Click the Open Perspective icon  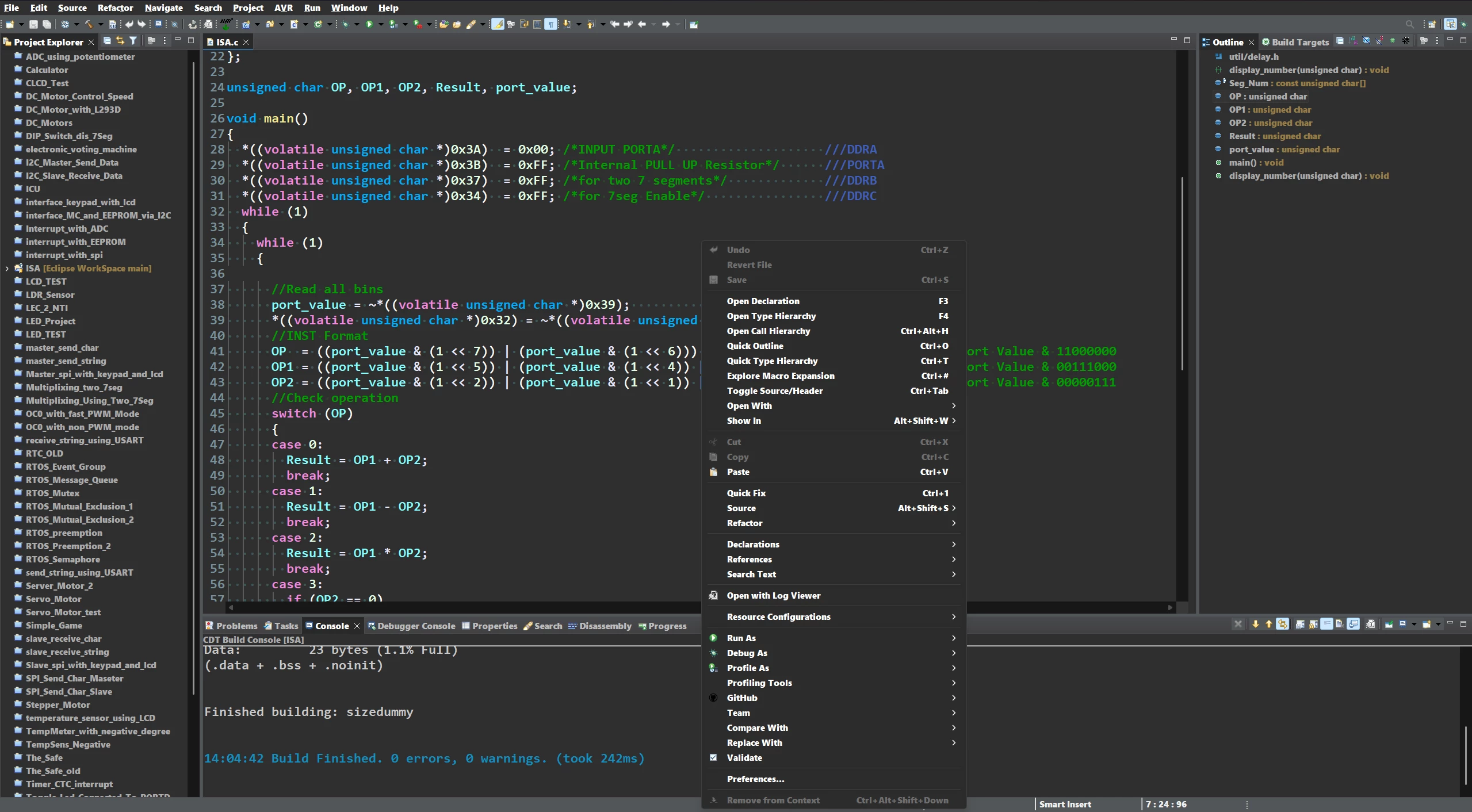1432,24
